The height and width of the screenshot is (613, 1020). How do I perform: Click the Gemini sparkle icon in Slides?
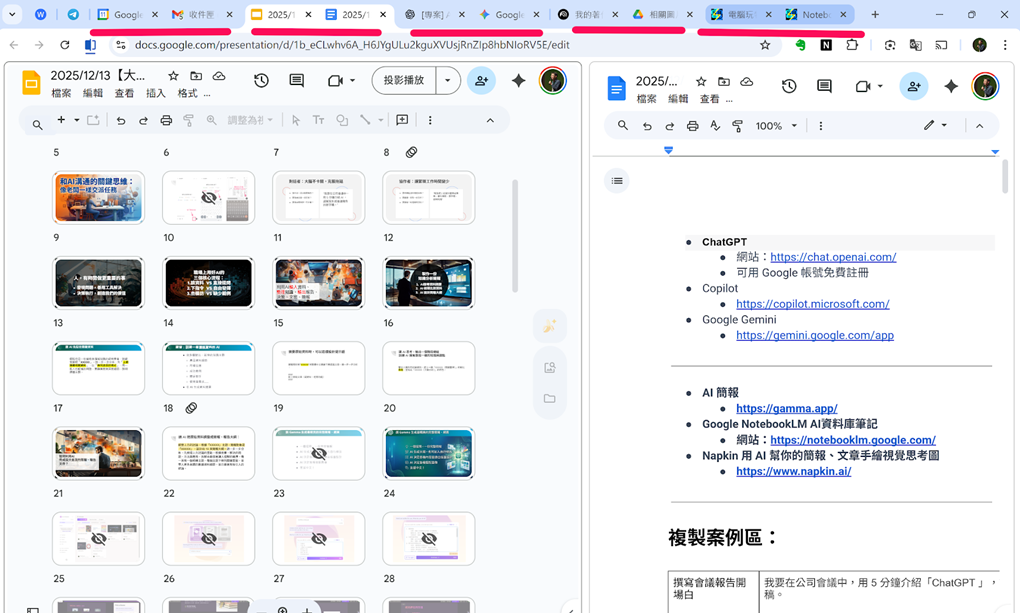[518, 81]
